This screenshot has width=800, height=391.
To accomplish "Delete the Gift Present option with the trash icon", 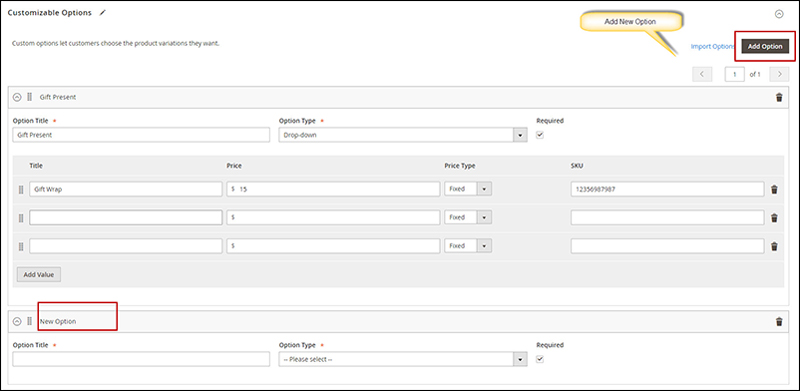I will 779,97.
